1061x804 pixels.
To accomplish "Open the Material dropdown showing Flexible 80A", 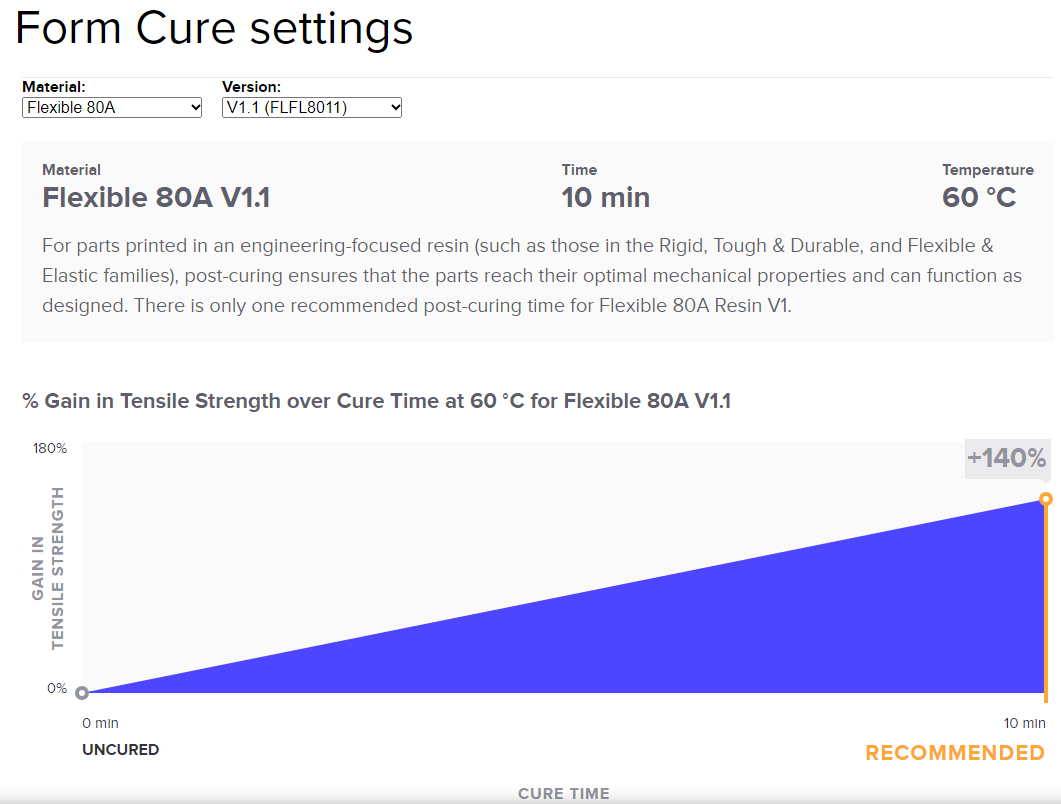I will tap(112, 108).
